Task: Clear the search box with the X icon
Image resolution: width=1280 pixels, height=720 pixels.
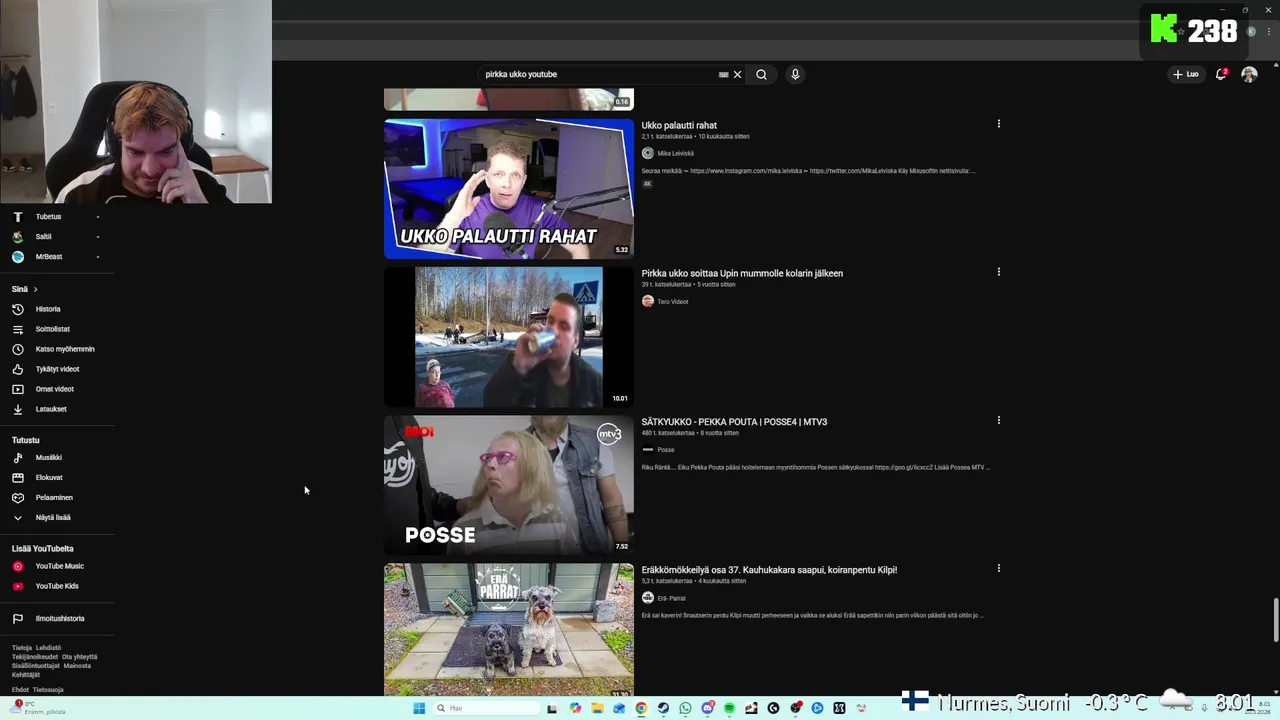Action: [738, 74]
